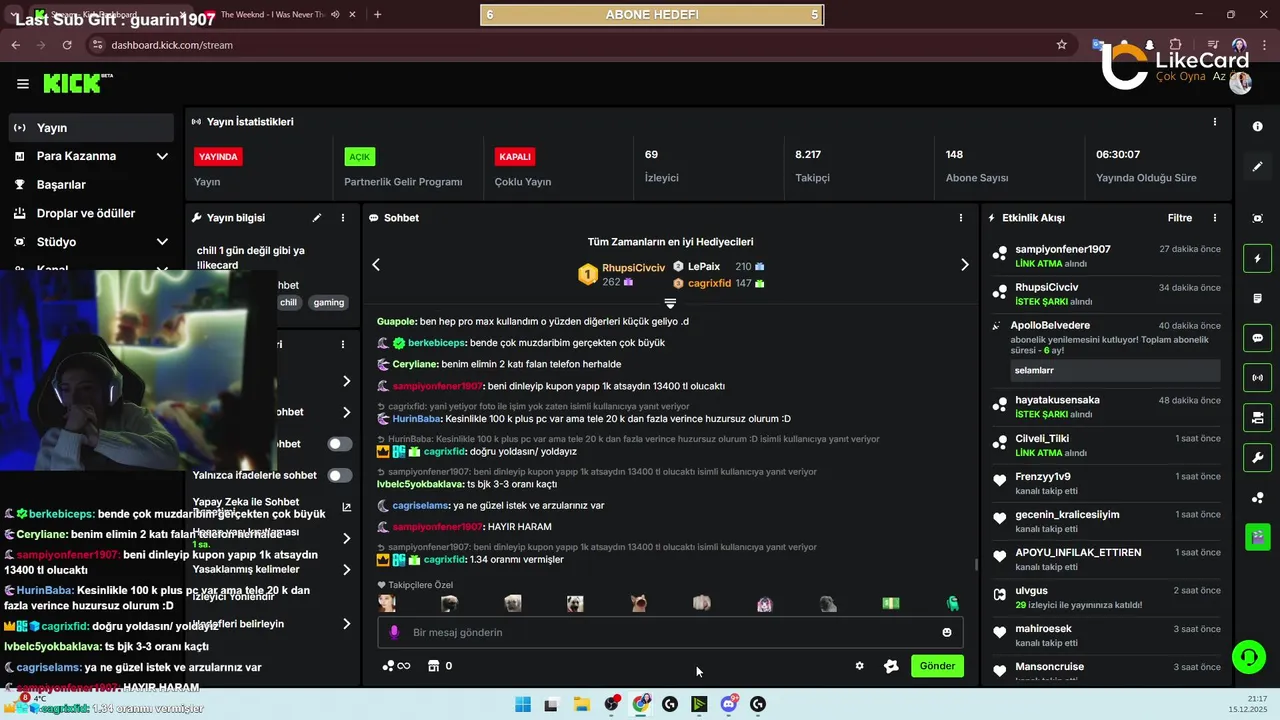The width and height of the screenshot is (1280, 720).
Task: Click the Gönder send button
Action: tap(937, 666)
